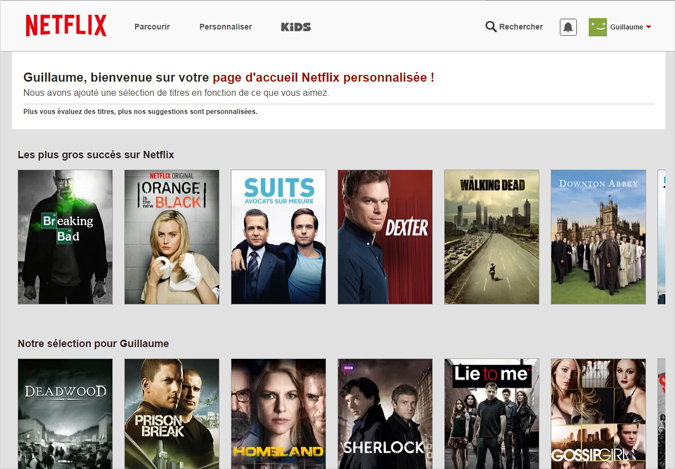Image resolution: width=675 pixels, height=469 pixels.
Task: Choose the Suits poster
Action: (x=278, y=237)
